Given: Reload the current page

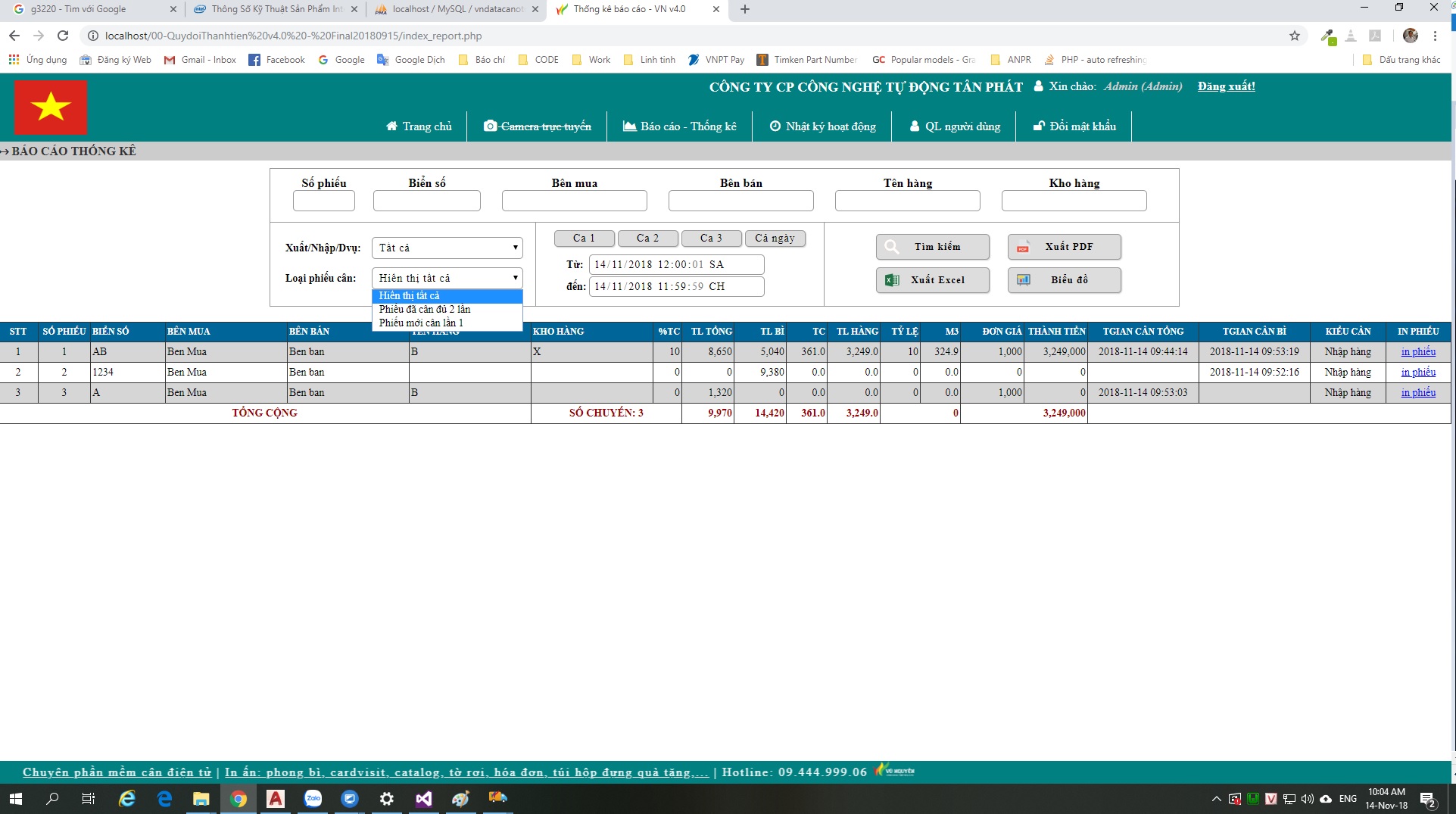Looking at the screenshot, I should click(63, 36).
